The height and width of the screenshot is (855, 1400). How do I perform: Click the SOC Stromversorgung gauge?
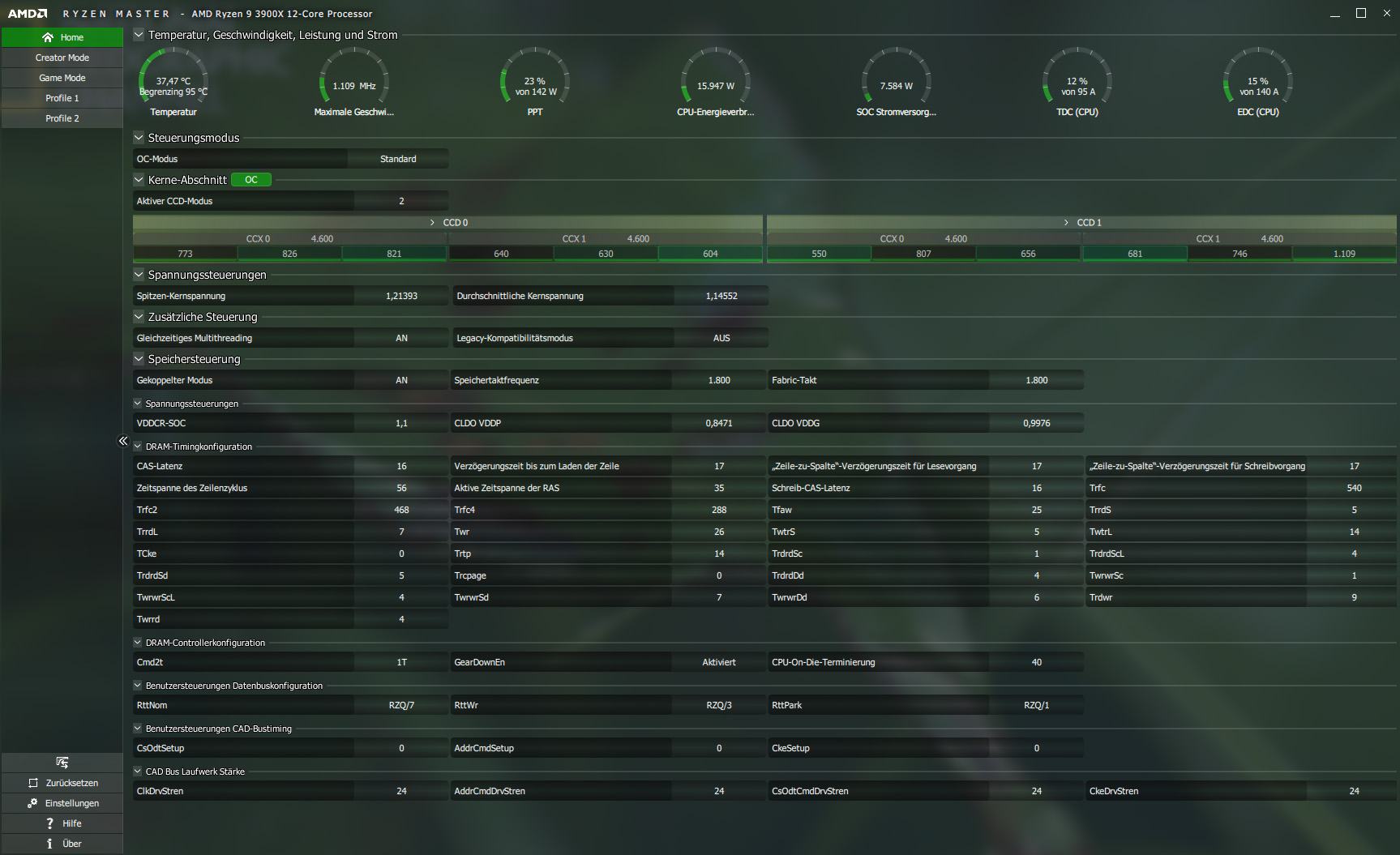897,82
